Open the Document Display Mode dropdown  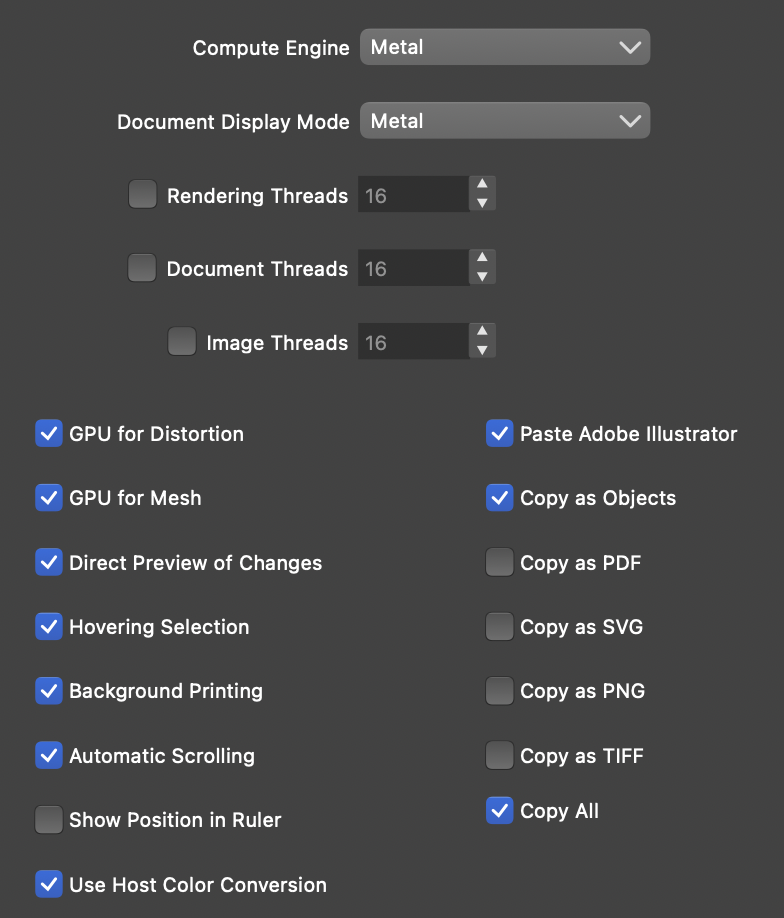505,121
